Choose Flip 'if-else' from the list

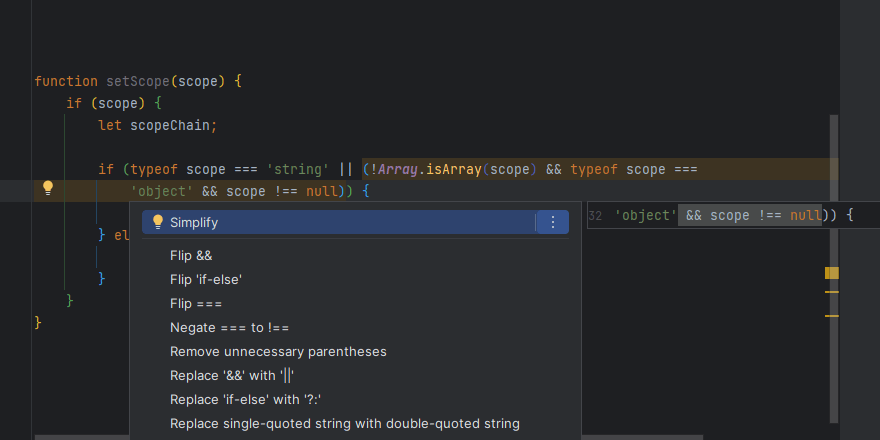pos(206,279)
